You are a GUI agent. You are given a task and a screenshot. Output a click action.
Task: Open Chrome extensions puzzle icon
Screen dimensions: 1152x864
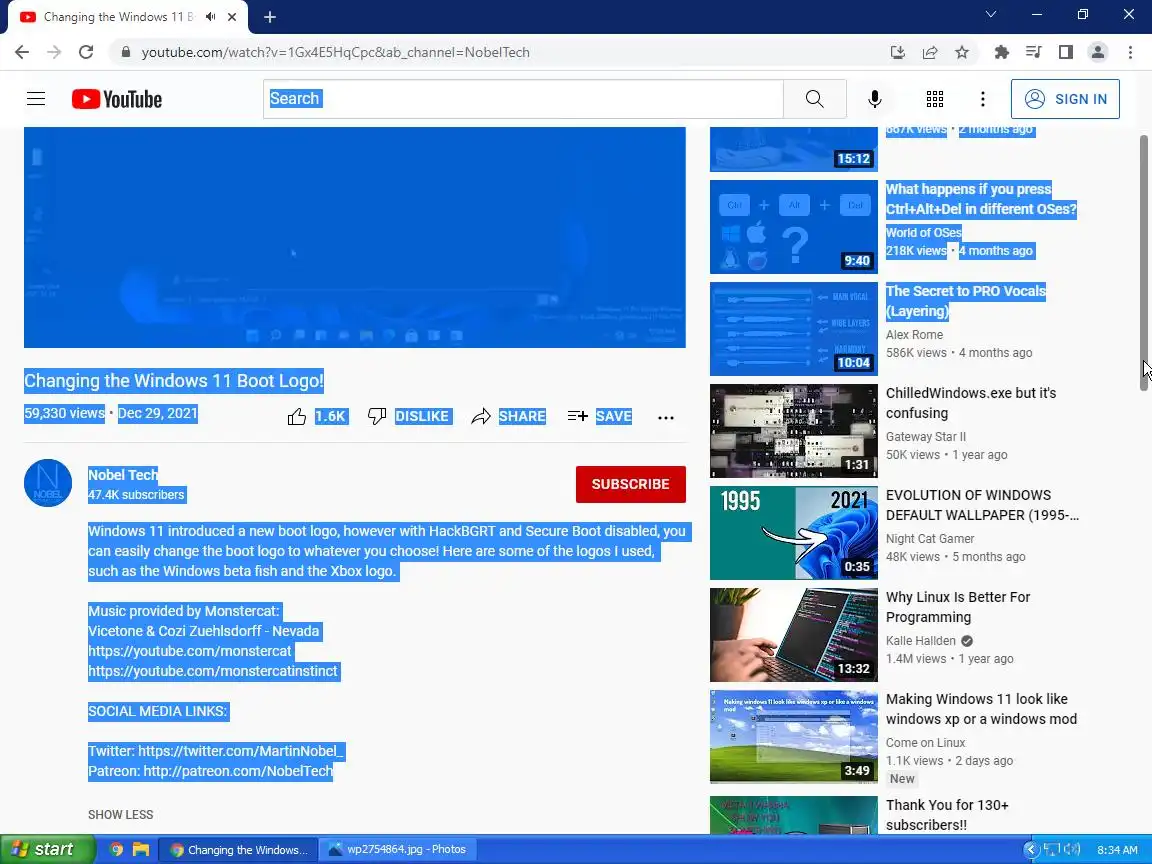[1001, 52]
